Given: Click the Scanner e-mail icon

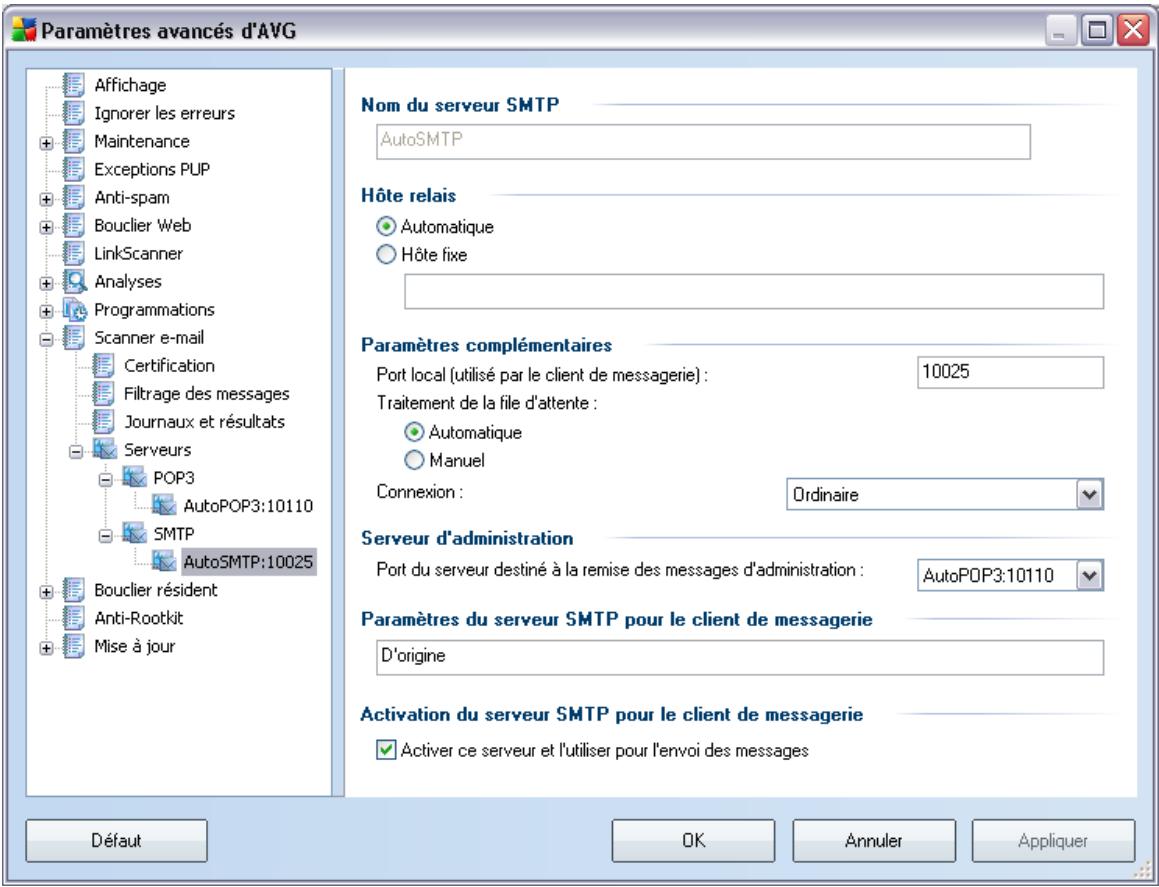Looking at the screenshot, I should pyautogui.click(x=74, y=338).
